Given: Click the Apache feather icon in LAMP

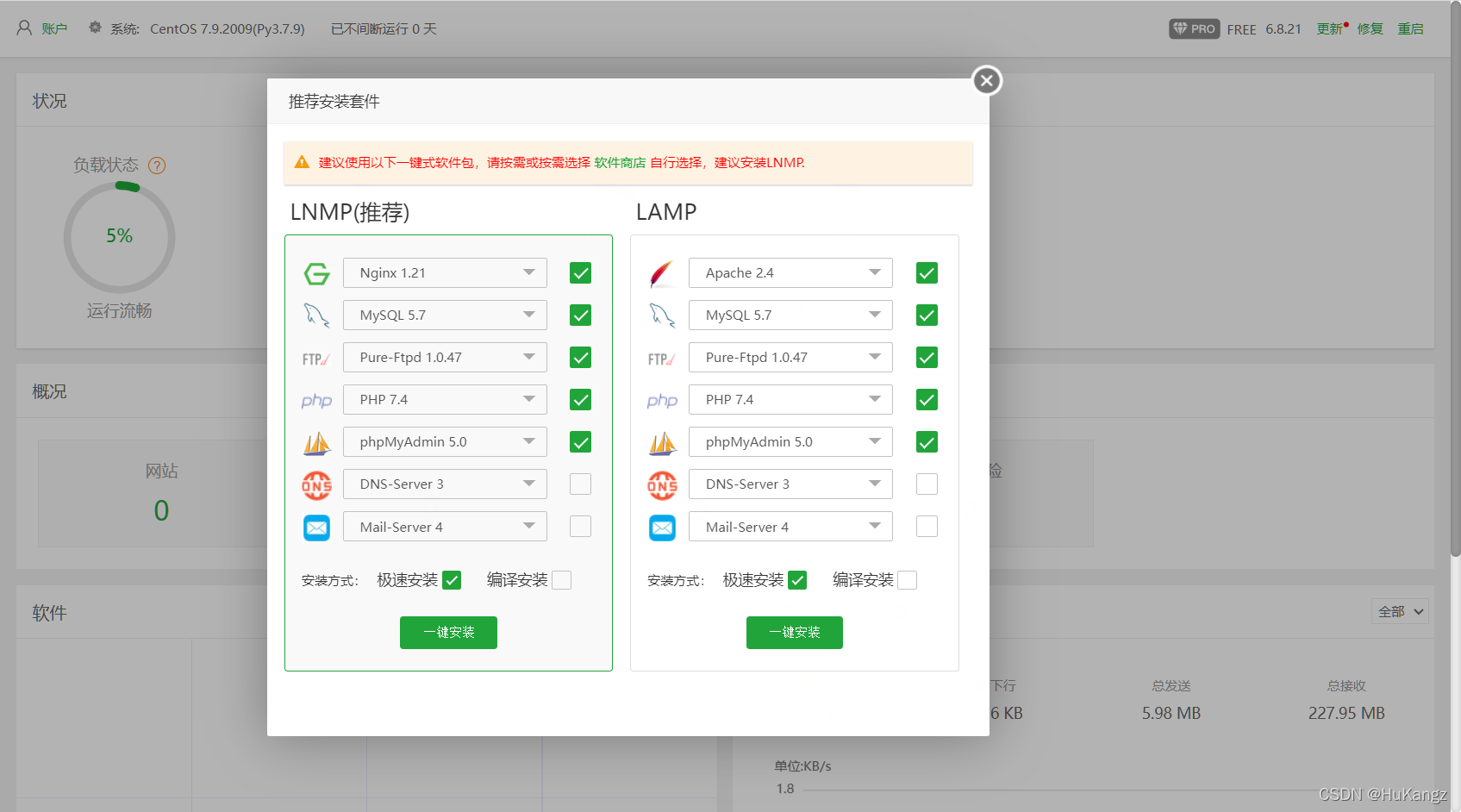Looking at the screenshot, I should pyautogui.click(x=662, y=274).
